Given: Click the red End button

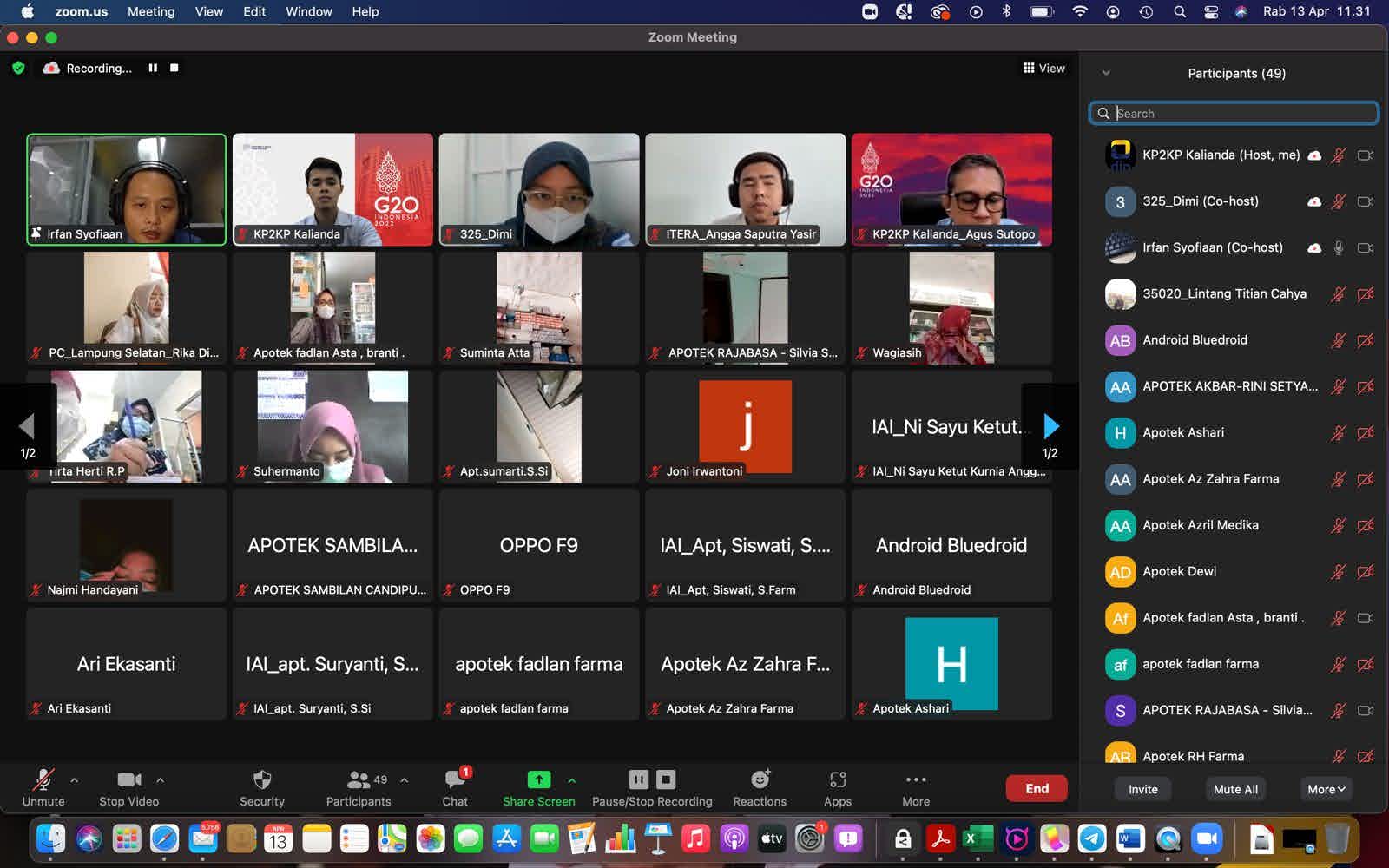Looking at the screenshot, I should [x=1037, y=788].
